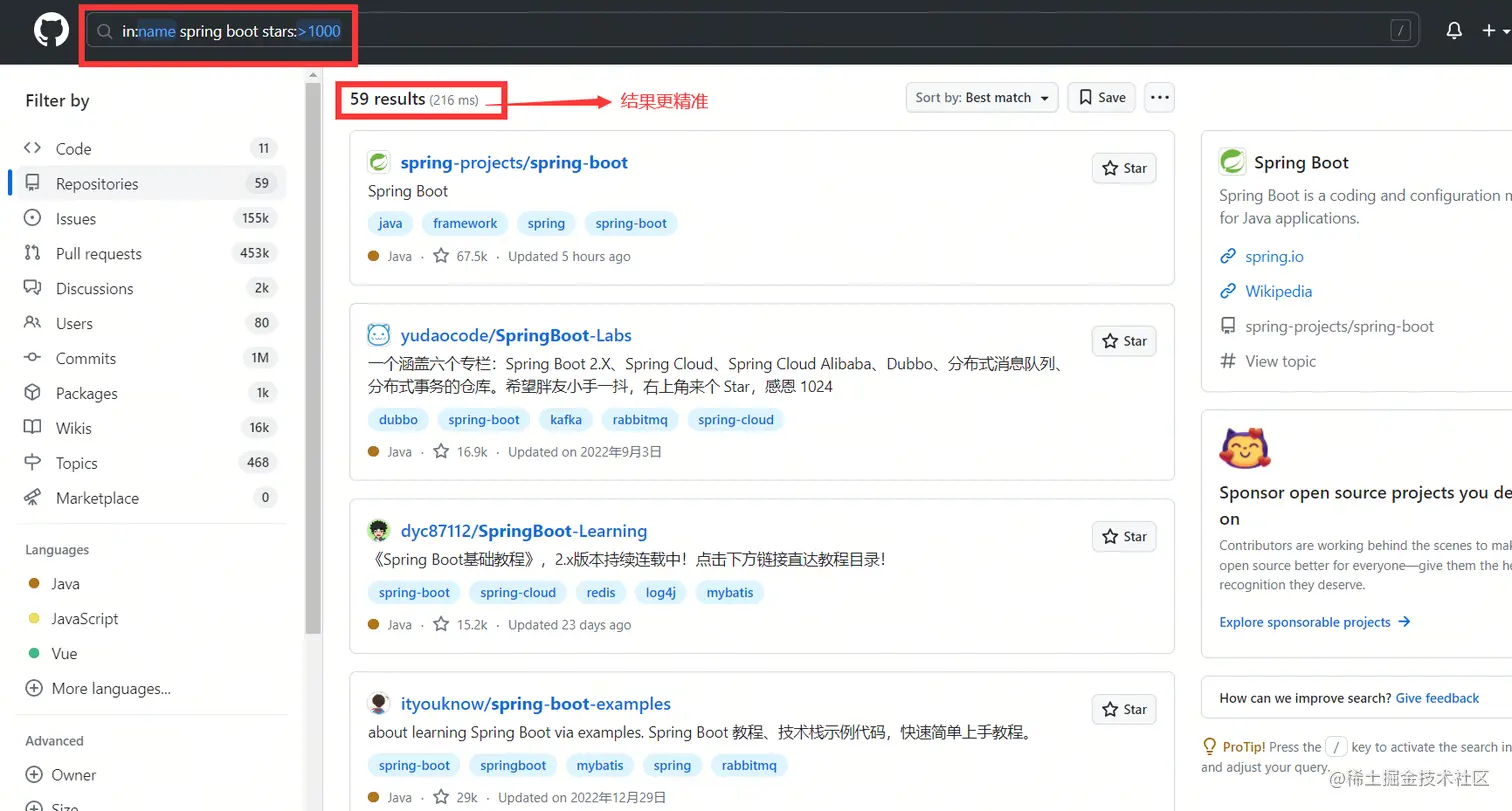Open dyc87112/SpringBoot-Learning repository

(524, 531)
